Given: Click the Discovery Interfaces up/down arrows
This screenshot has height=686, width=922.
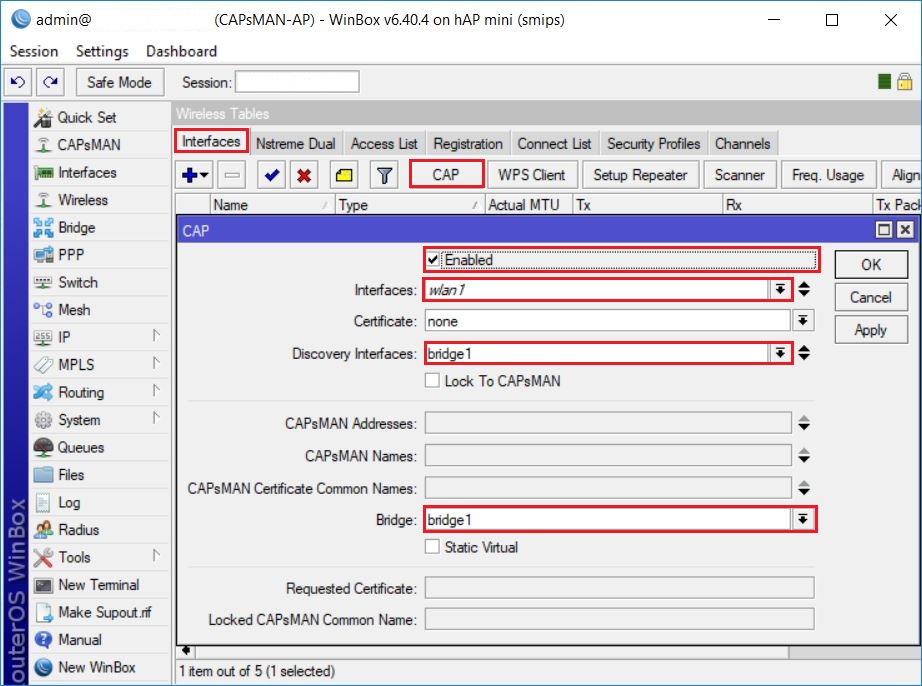Looking at the screenshot, I should 804,353.
